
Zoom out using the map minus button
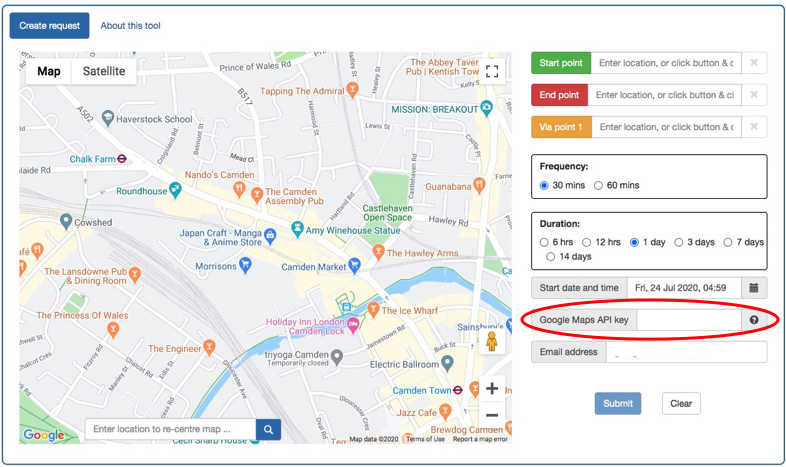pyautogui.click(x=491, y=415)
